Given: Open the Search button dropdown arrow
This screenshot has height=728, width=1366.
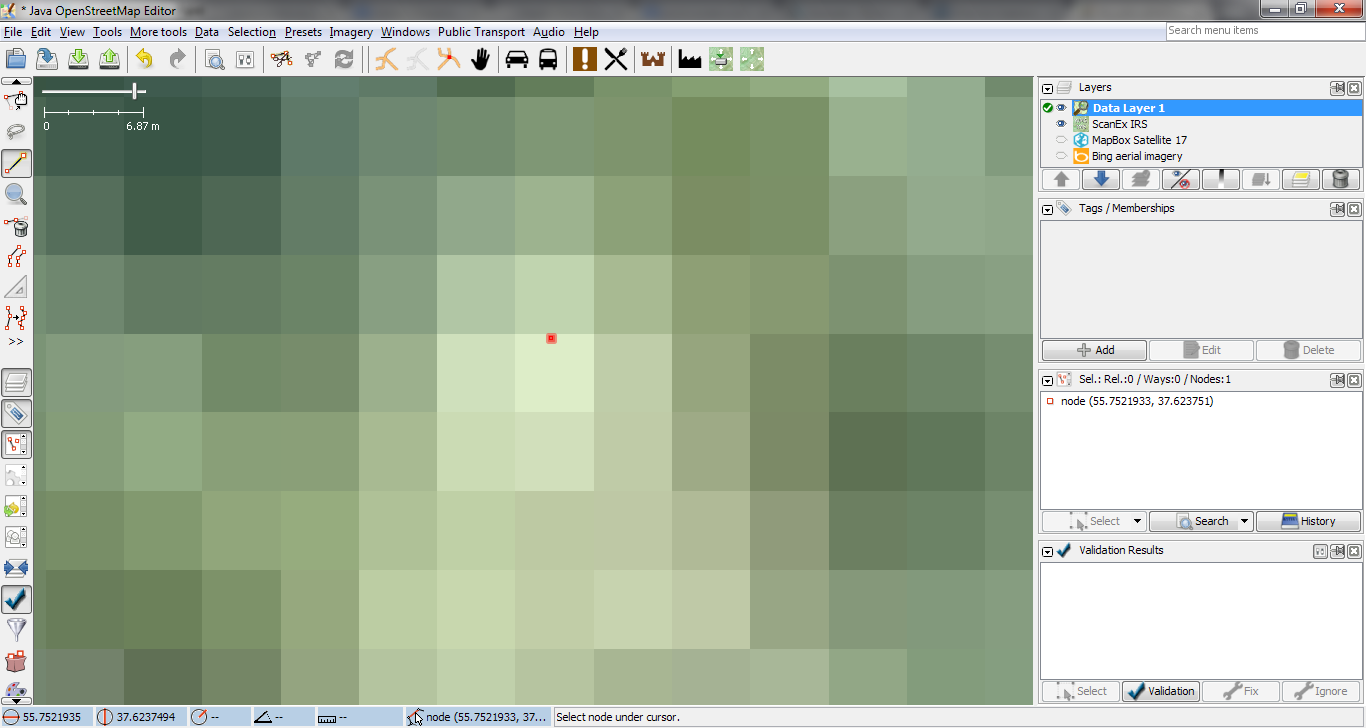Looking at the screenshot, I should pos(1244,521).
